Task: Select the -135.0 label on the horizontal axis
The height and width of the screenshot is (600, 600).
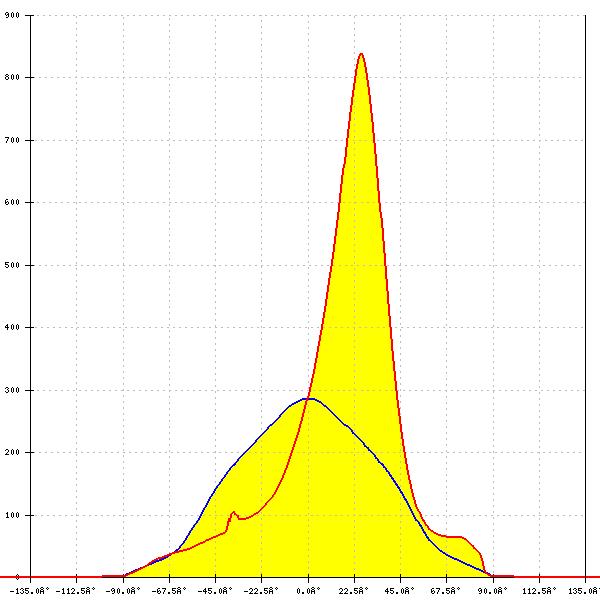Action: (x=30, y=591)
